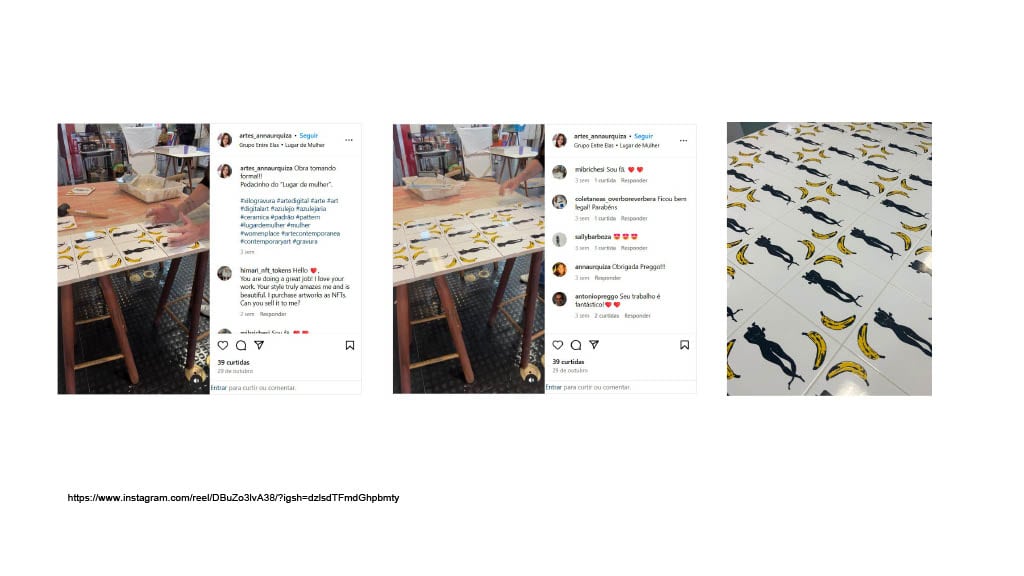Share left post with paper-plane icon

(x=259, y=345)
